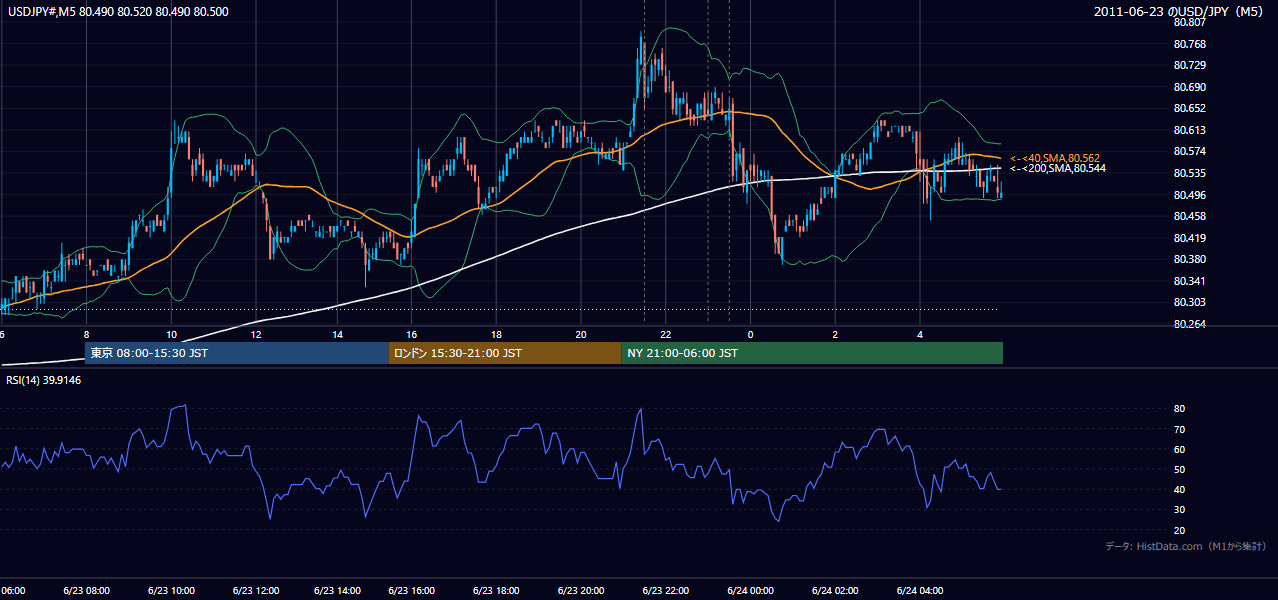Select the London 15:30-21:00 JST session bar

[505, 353]
